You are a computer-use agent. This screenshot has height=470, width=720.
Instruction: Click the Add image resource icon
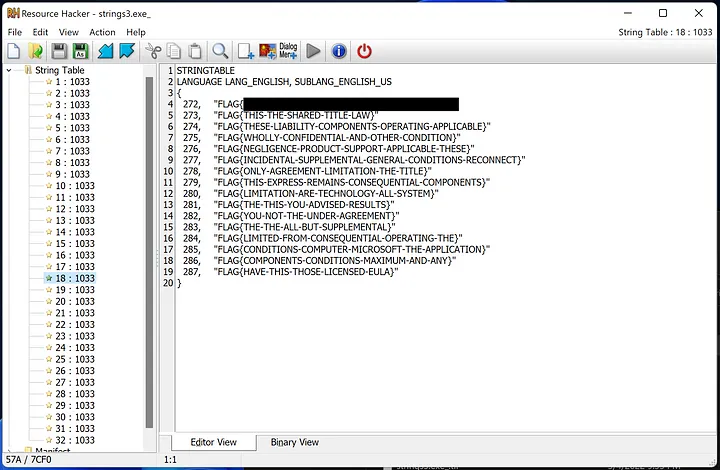(x=267, y=51)
